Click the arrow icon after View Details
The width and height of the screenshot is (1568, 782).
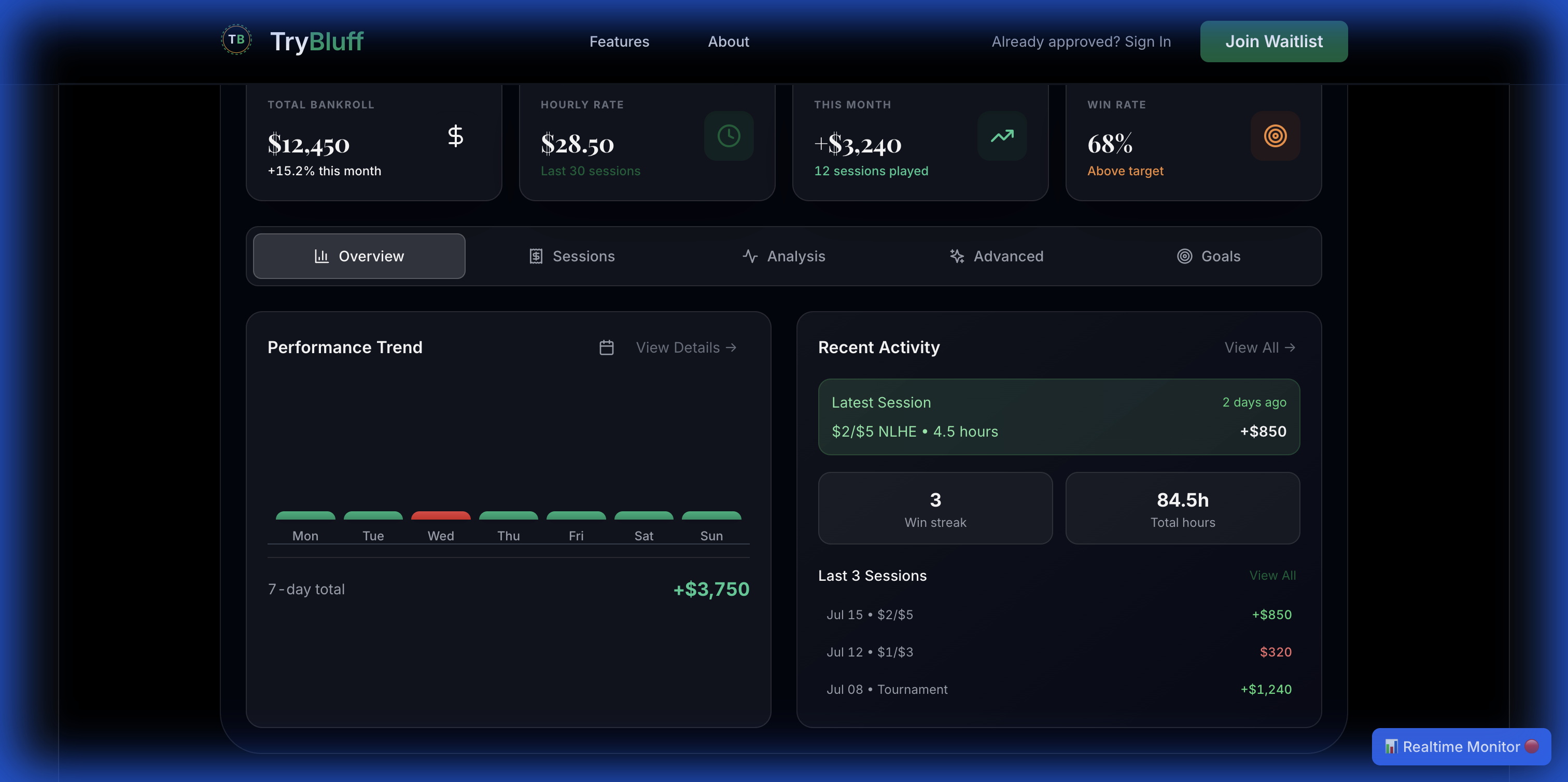(731, 347)
